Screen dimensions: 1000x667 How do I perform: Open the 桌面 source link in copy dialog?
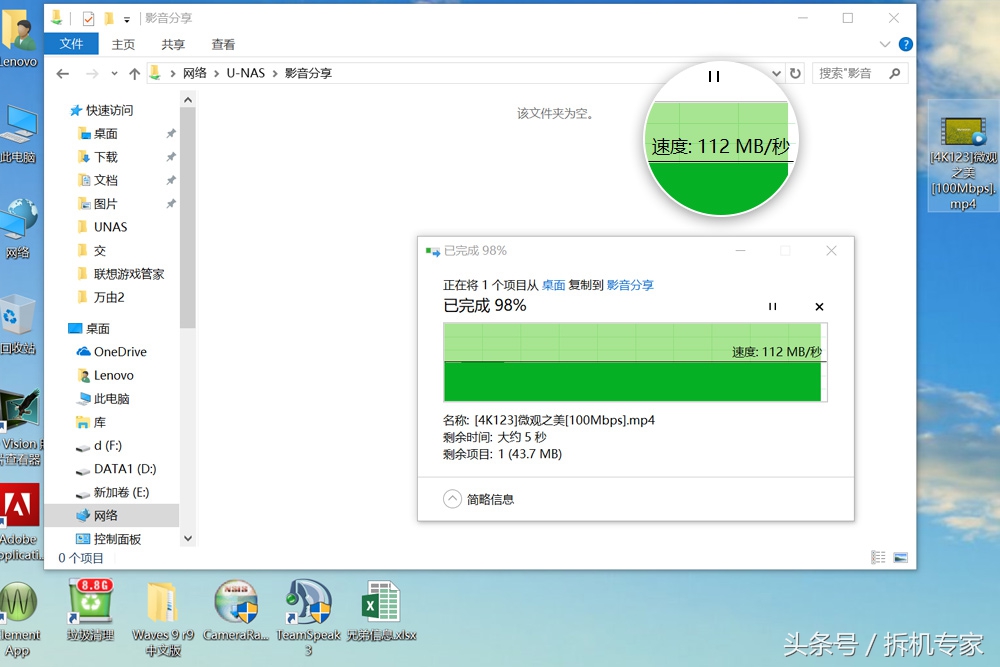554,285
